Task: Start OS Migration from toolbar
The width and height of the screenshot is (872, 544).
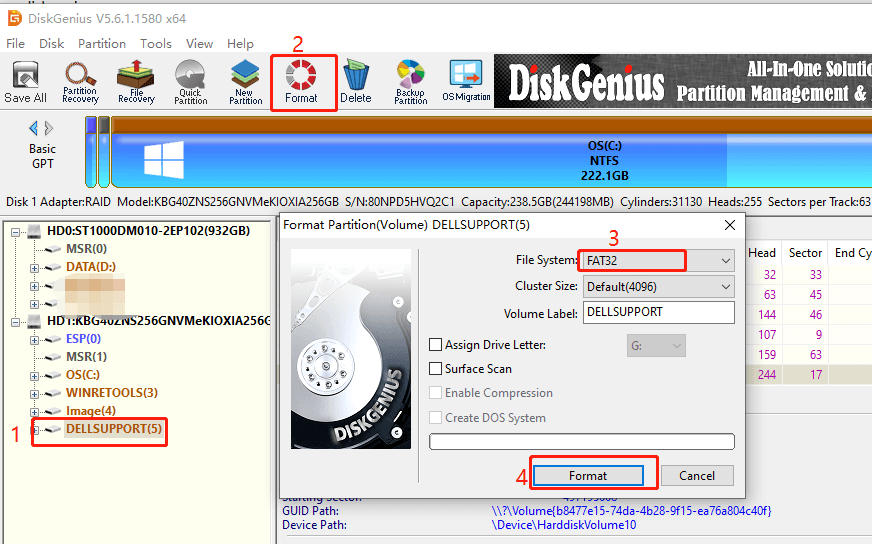Action: (x=466, y=81)
